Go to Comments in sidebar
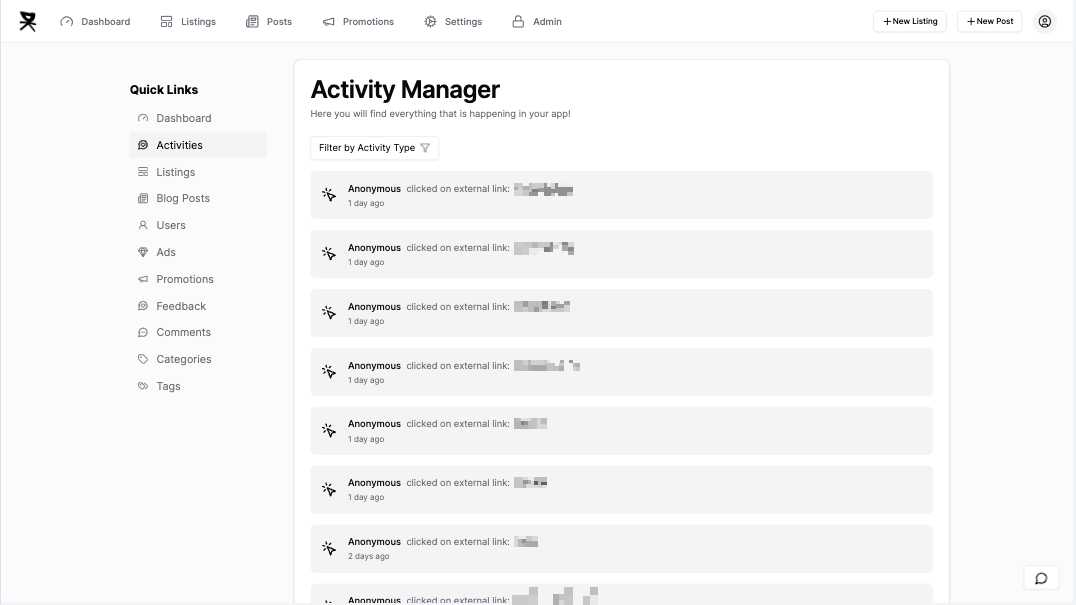Viewport: 1076px width, 605px height. (198, 332)
